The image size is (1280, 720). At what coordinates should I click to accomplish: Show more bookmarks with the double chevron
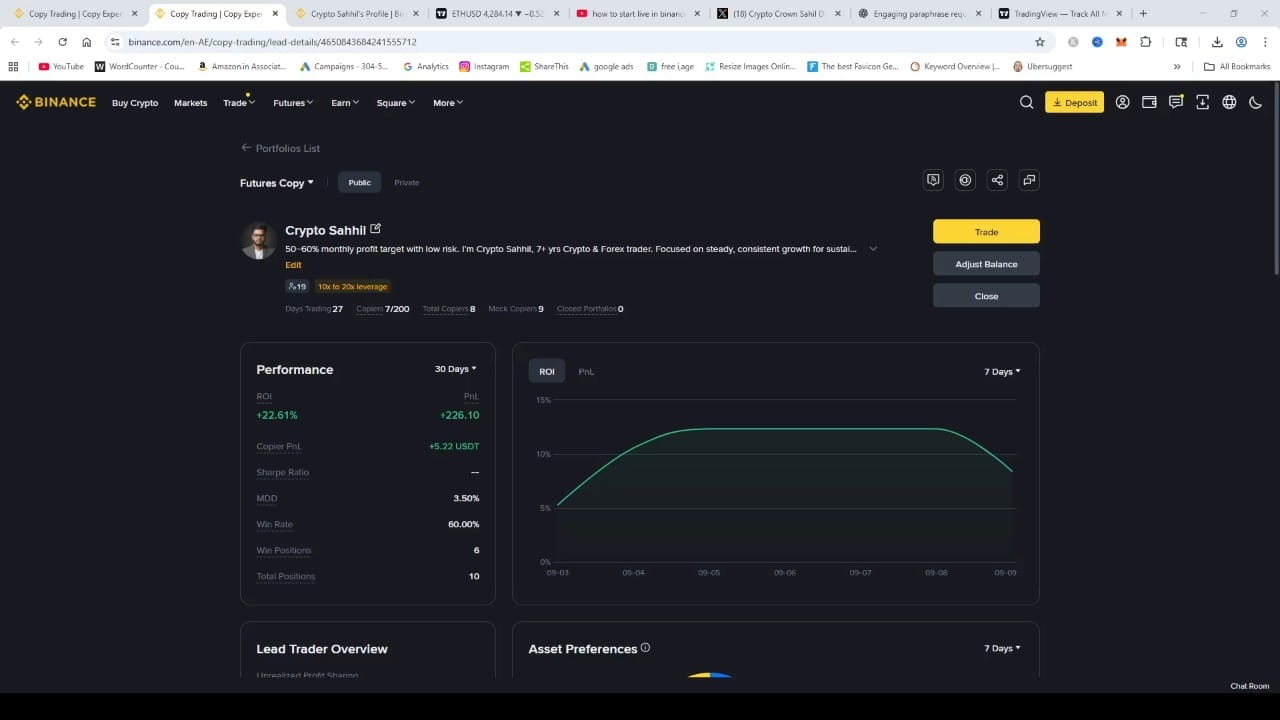[1177, 66]
